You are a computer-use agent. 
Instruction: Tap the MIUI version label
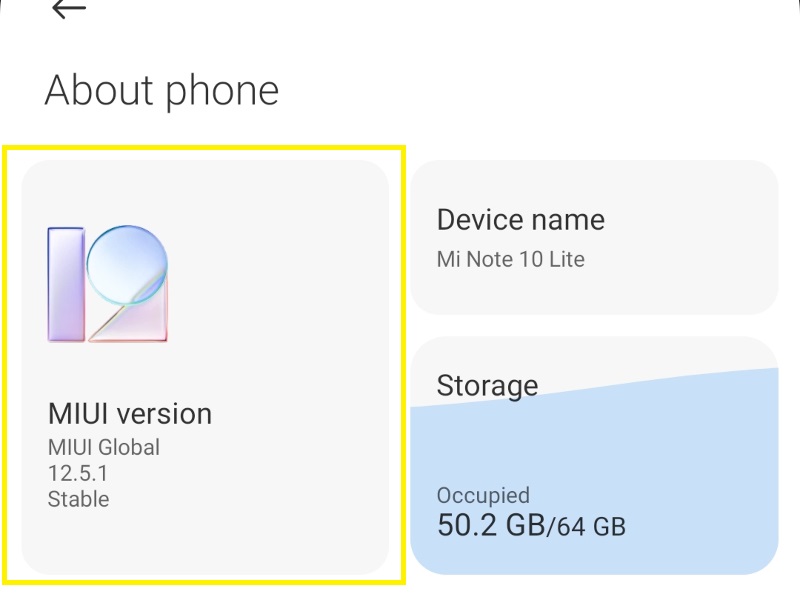130,414
